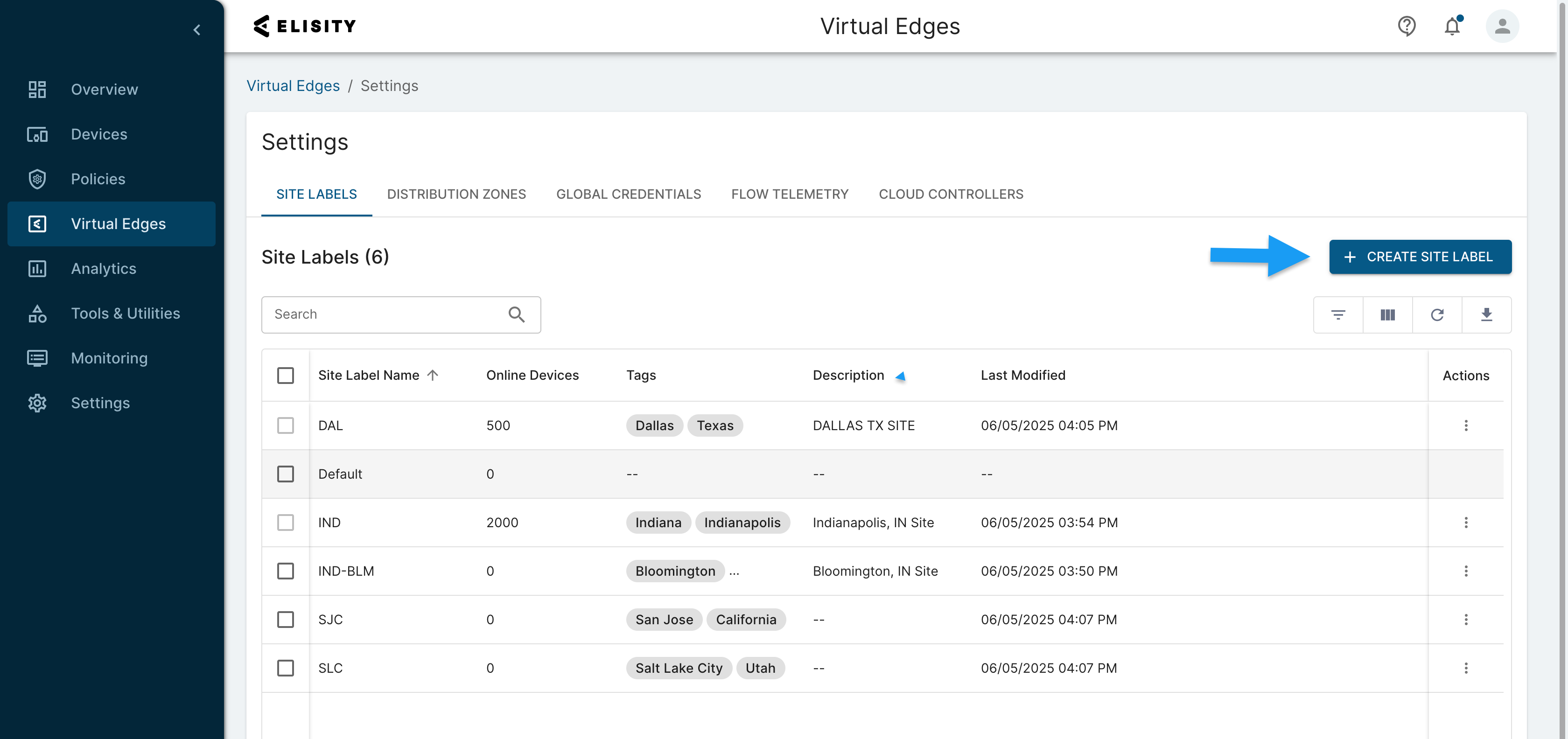Open the column chooser icon
This screenshot has height=739, width=1568.
click(1387, 315)
